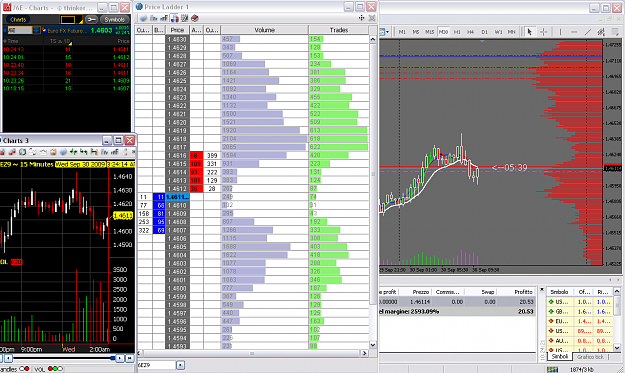Switch chart to M15 timeframe

[x=430, y=32]
